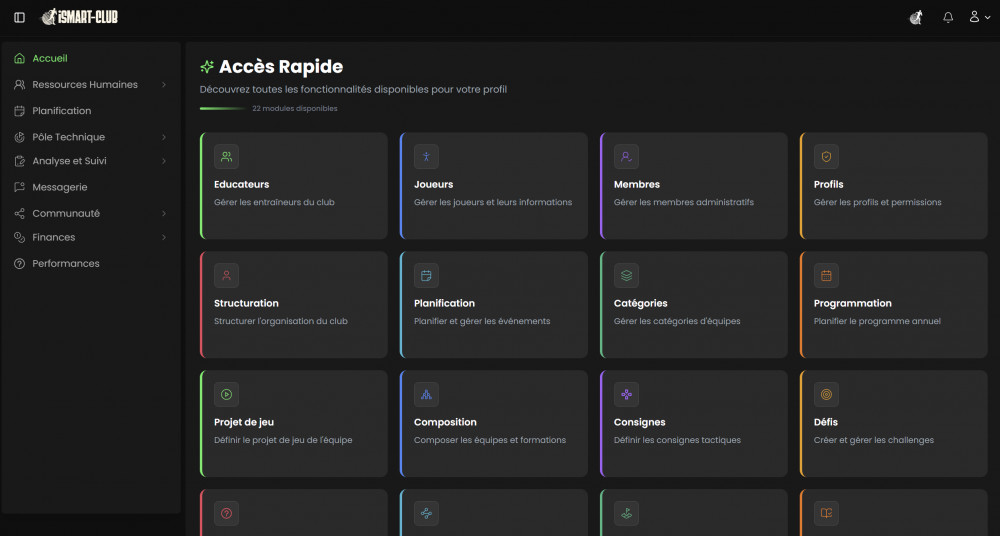
Task: Click the modules progress bar
Action: coord(222,108)
